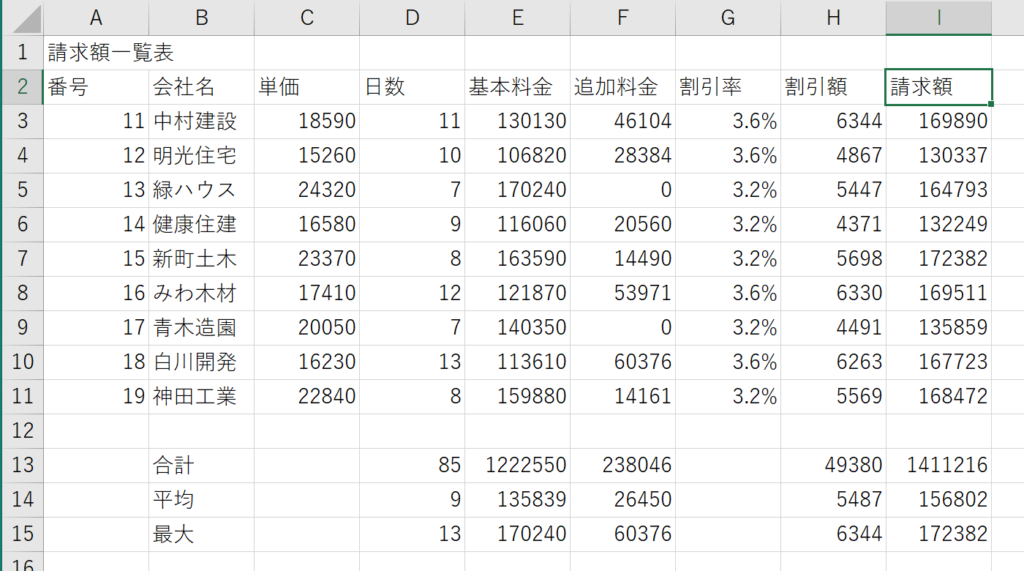
Task: Click extra fee cell 28384
Action: (622, 155)
